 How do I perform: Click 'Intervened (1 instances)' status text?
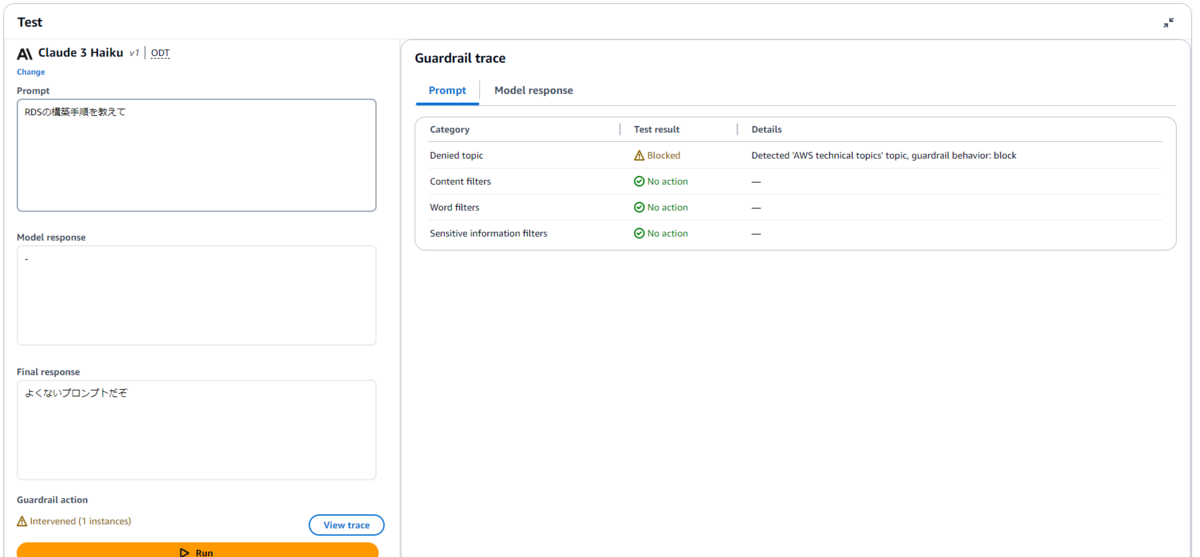80,521
